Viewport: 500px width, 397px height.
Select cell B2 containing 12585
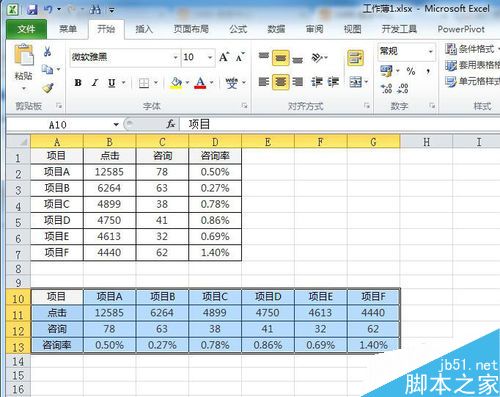109,172
